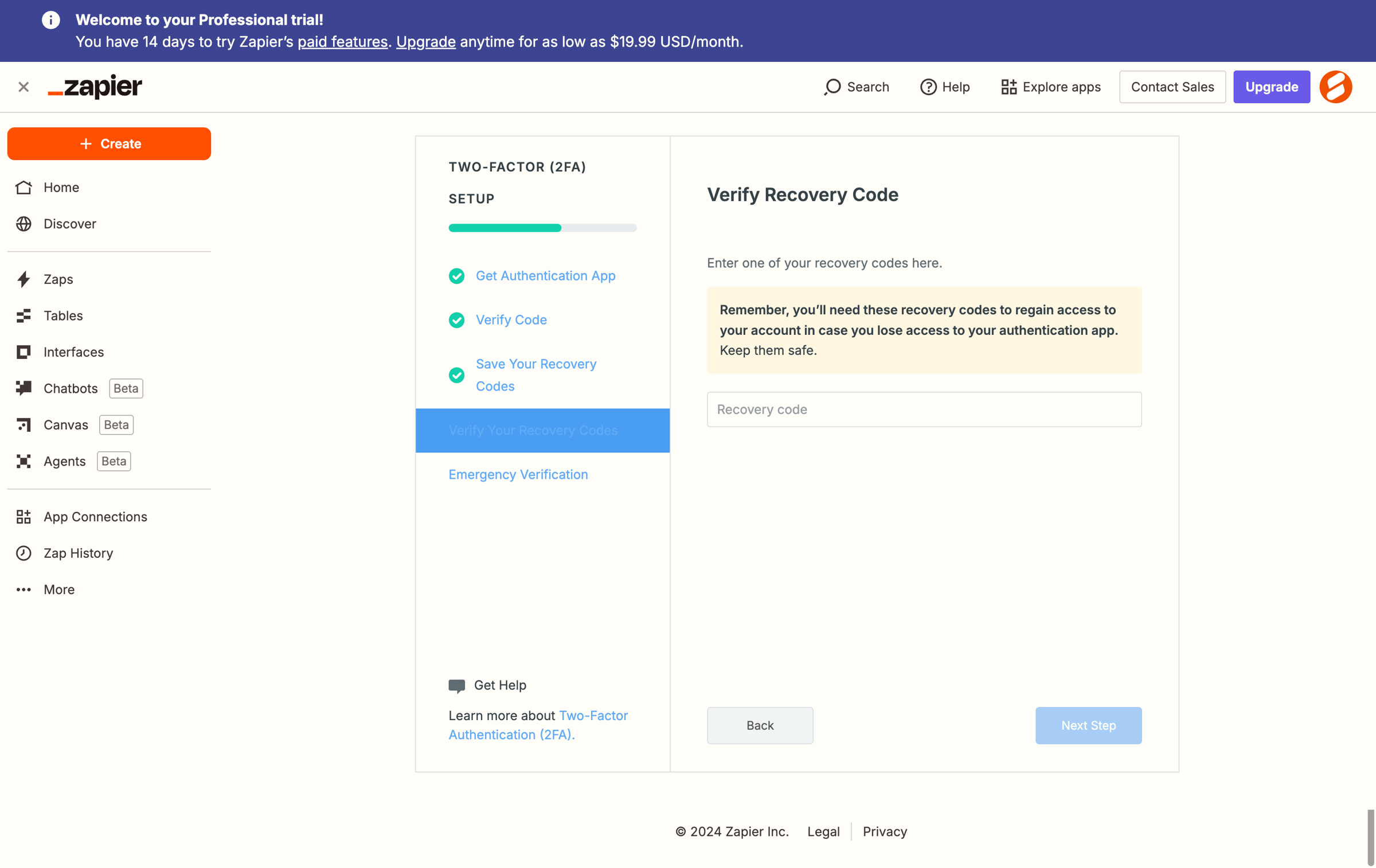Viewport: 1376px width, 868px height.
Task: Click the info icon in trial banner
Action: (50, 20)
